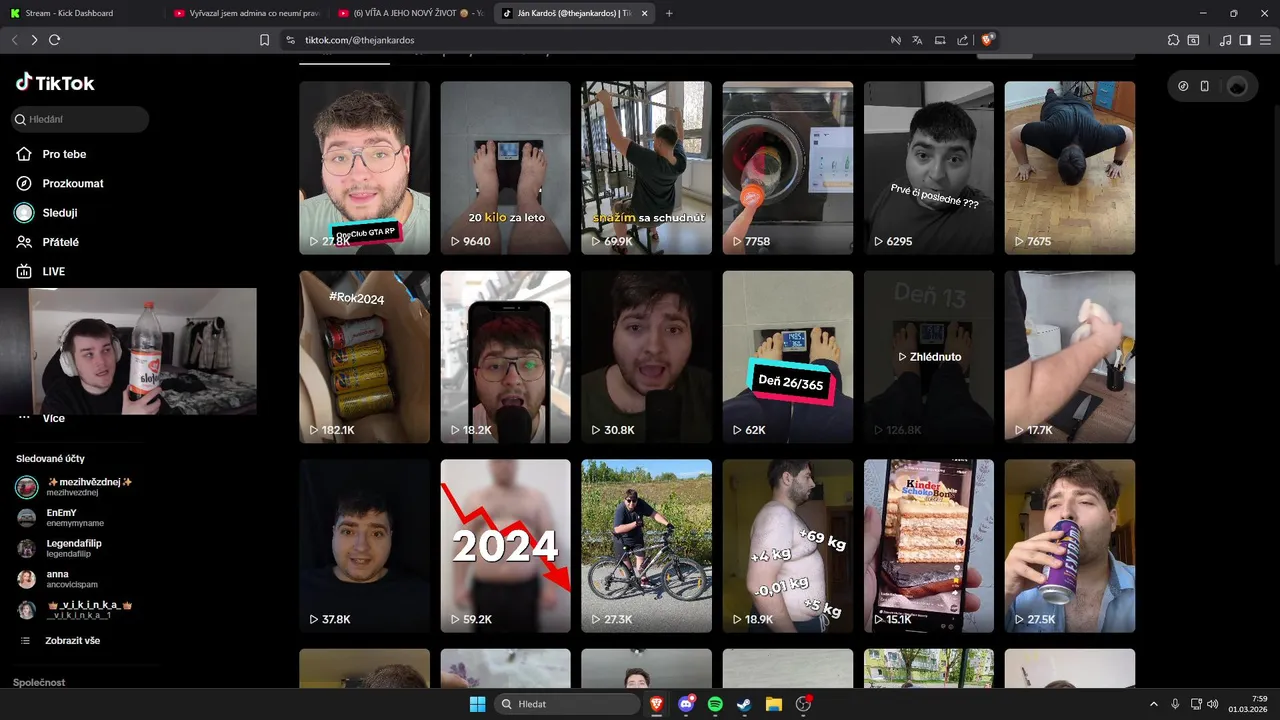Screen dimensions: 1280x720
Task: Open File Explorer from the taskbar
Action: [773, 704]
